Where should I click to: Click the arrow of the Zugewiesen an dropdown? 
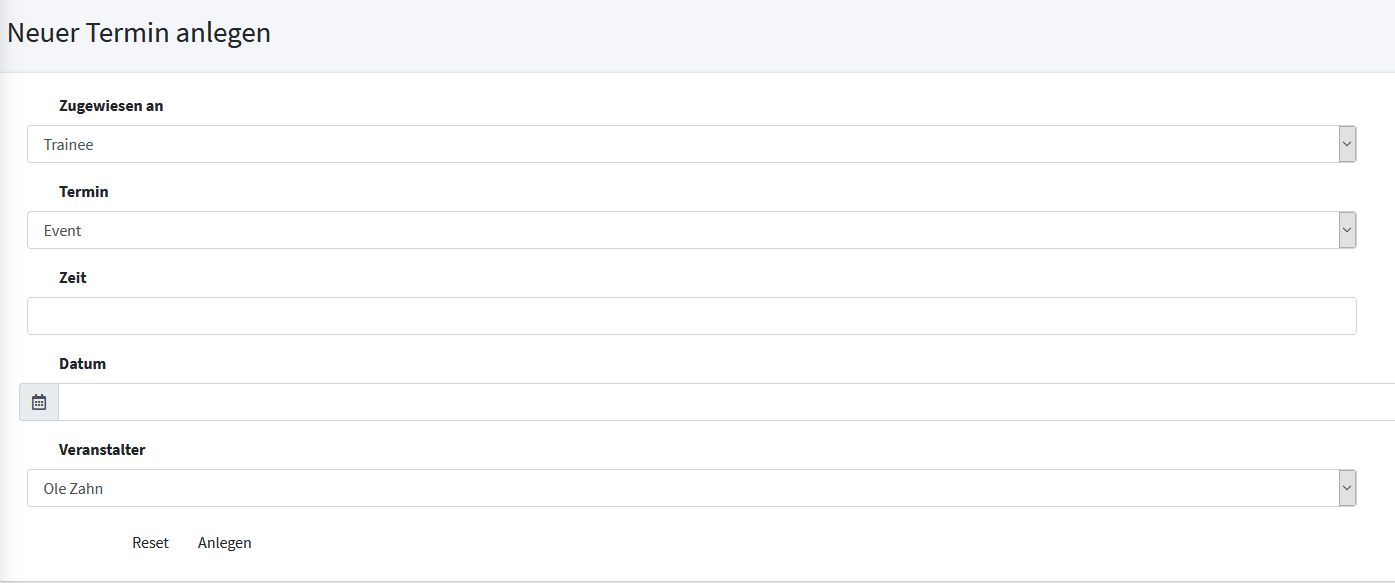[1347, 144]
